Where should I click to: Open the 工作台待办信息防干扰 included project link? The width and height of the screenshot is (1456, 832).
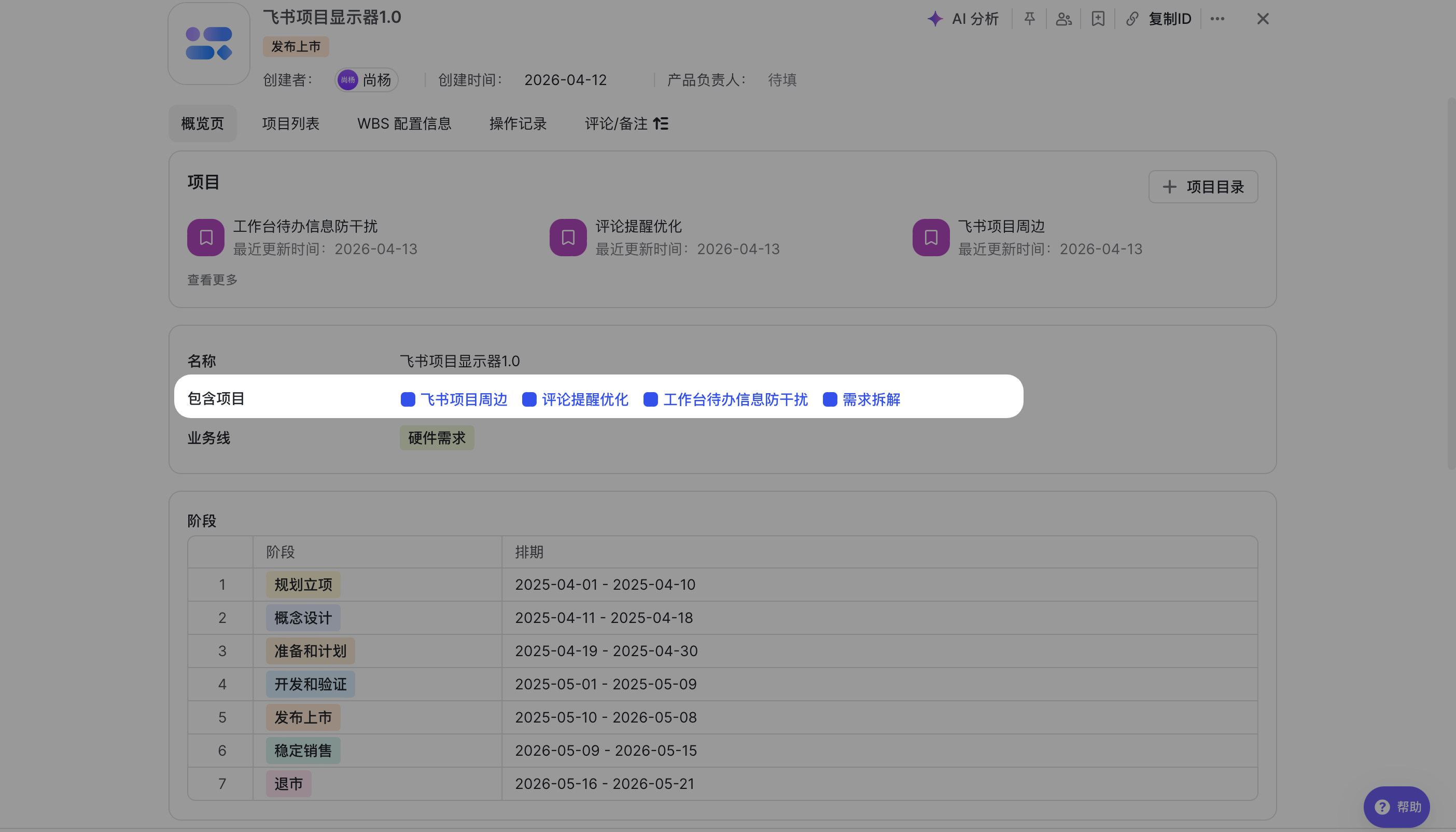pyautogui.click(x=726, y=399)
